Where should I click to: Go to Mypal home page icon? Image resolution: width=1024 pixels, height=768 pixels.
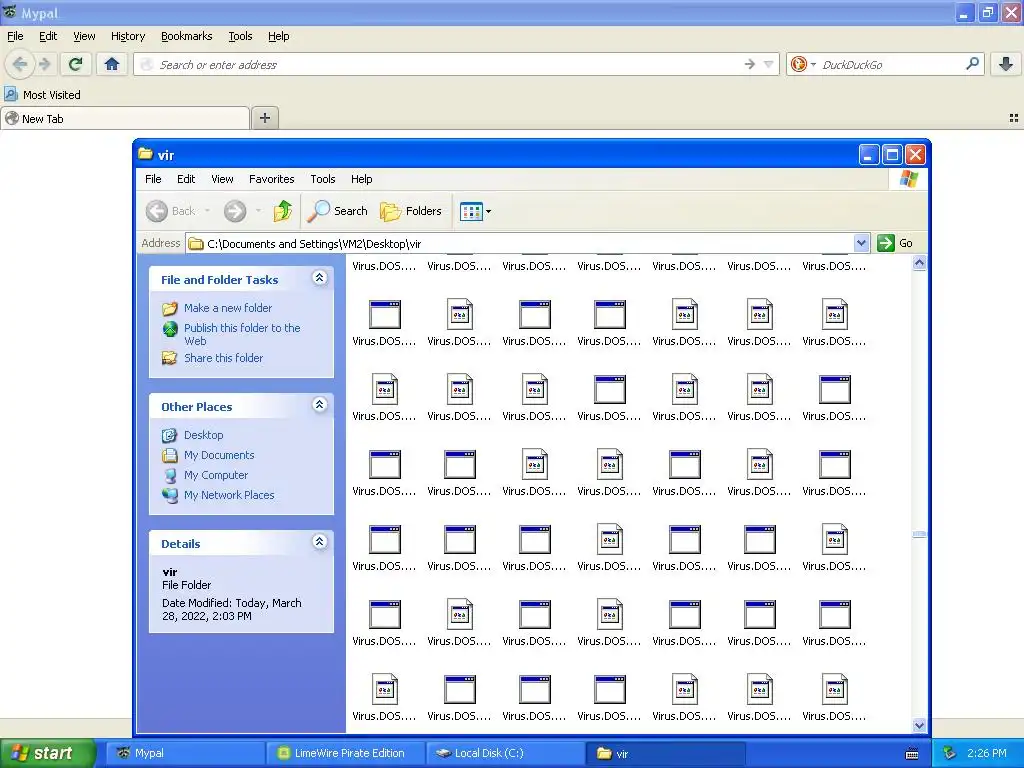[x=112, y=64]
